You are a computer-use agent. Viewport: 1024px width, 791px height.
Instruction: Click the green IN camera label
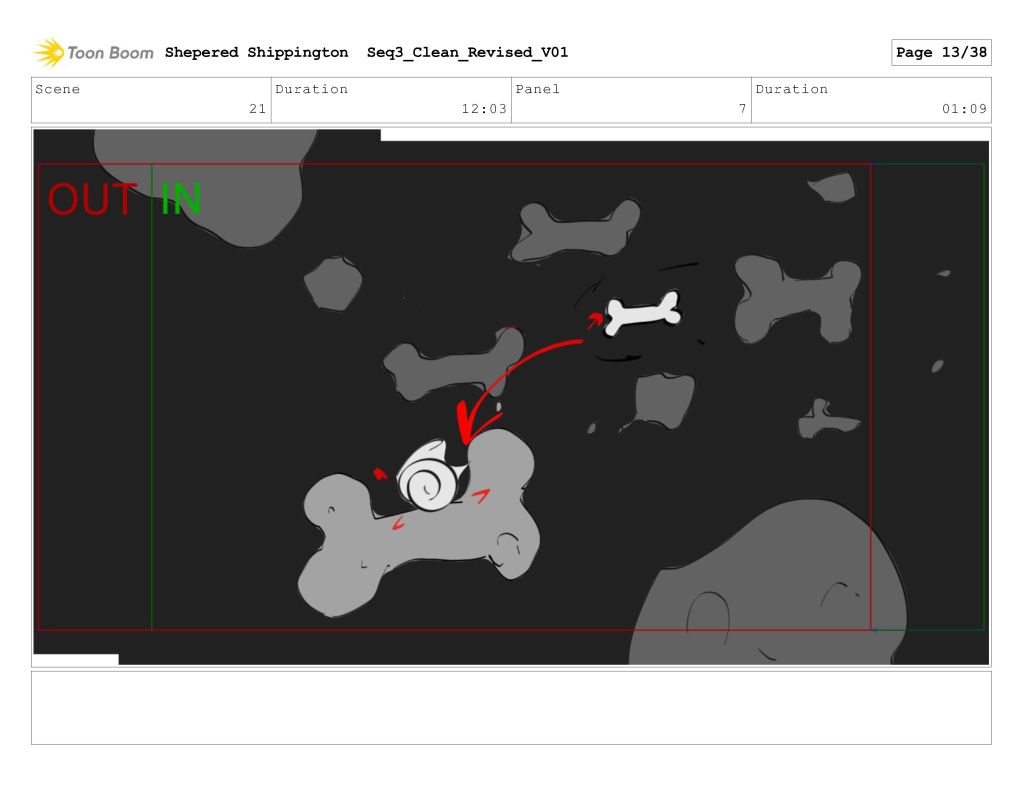tap(181, 200)
